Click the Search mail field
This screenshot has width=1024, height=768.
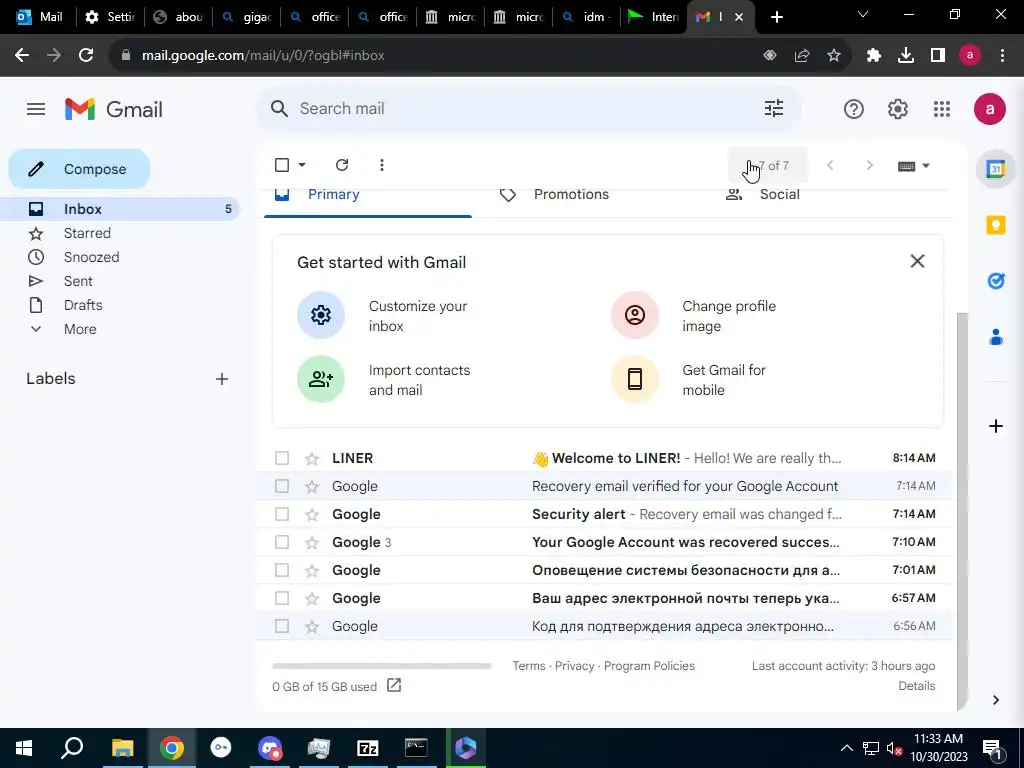[526, 108]
